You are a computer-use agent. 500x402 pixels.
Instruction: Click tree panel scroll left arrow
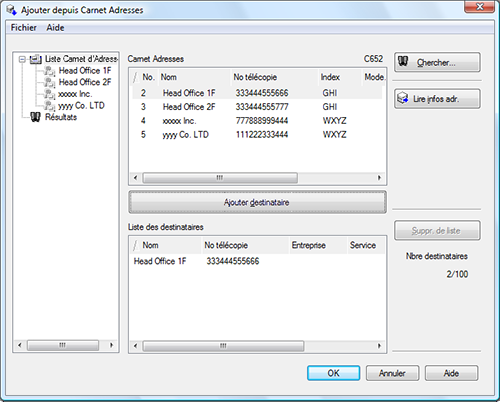(x=20, y=345)
